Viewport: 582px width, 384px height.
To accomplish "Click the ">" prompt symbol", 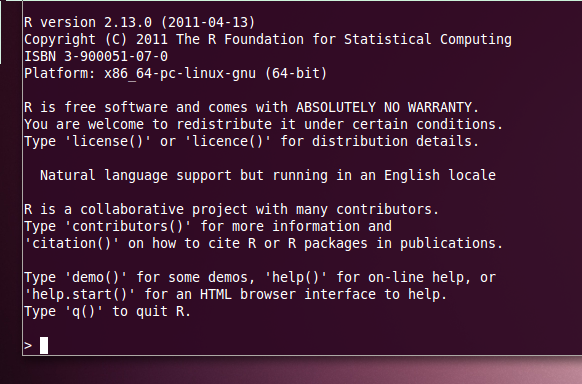I will point(28,346).
